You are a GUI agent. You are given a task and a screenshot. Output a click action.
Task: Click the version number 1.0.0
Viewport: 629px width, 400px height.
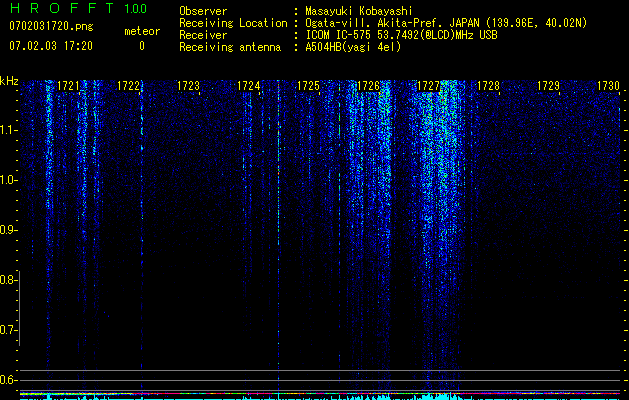click(136, 8)
